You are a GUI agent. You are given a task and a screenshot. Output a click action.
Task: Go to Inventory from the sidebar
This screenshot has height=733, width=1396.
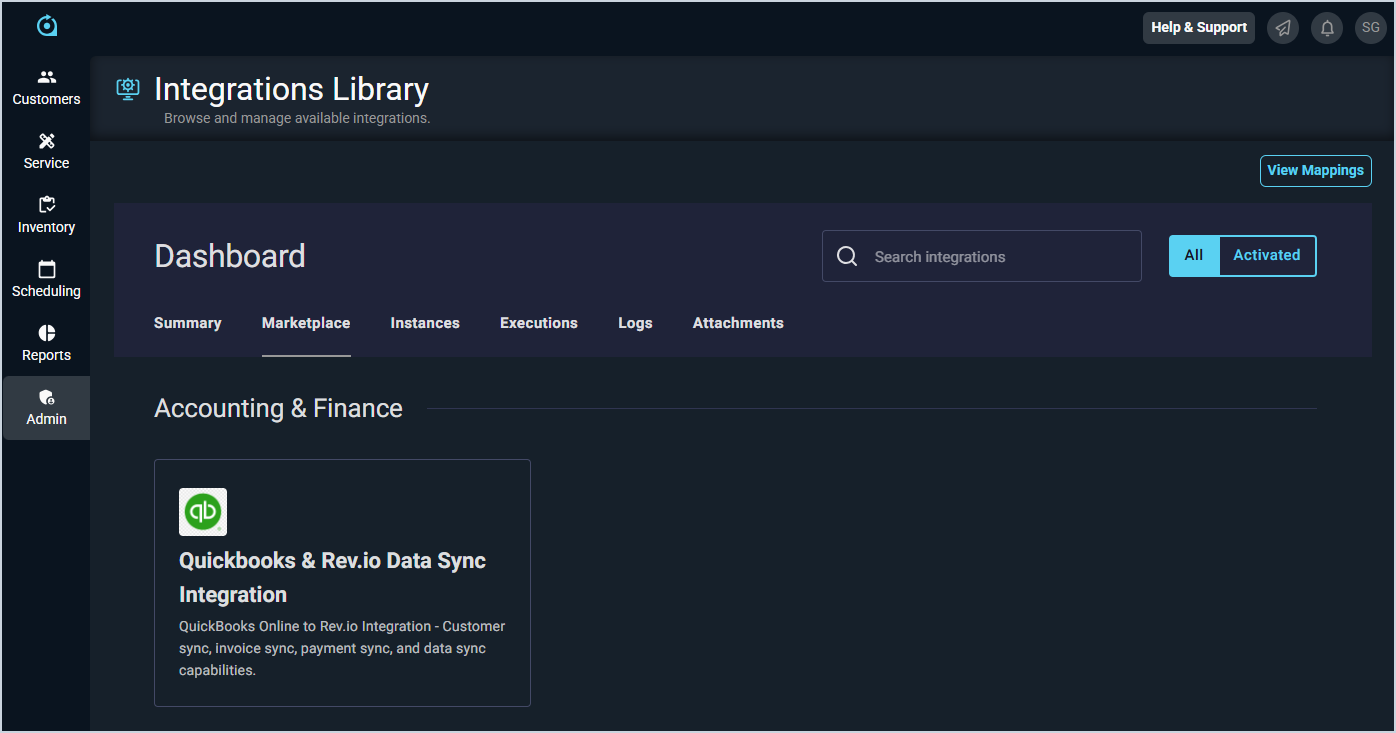(x=46, y=216)
